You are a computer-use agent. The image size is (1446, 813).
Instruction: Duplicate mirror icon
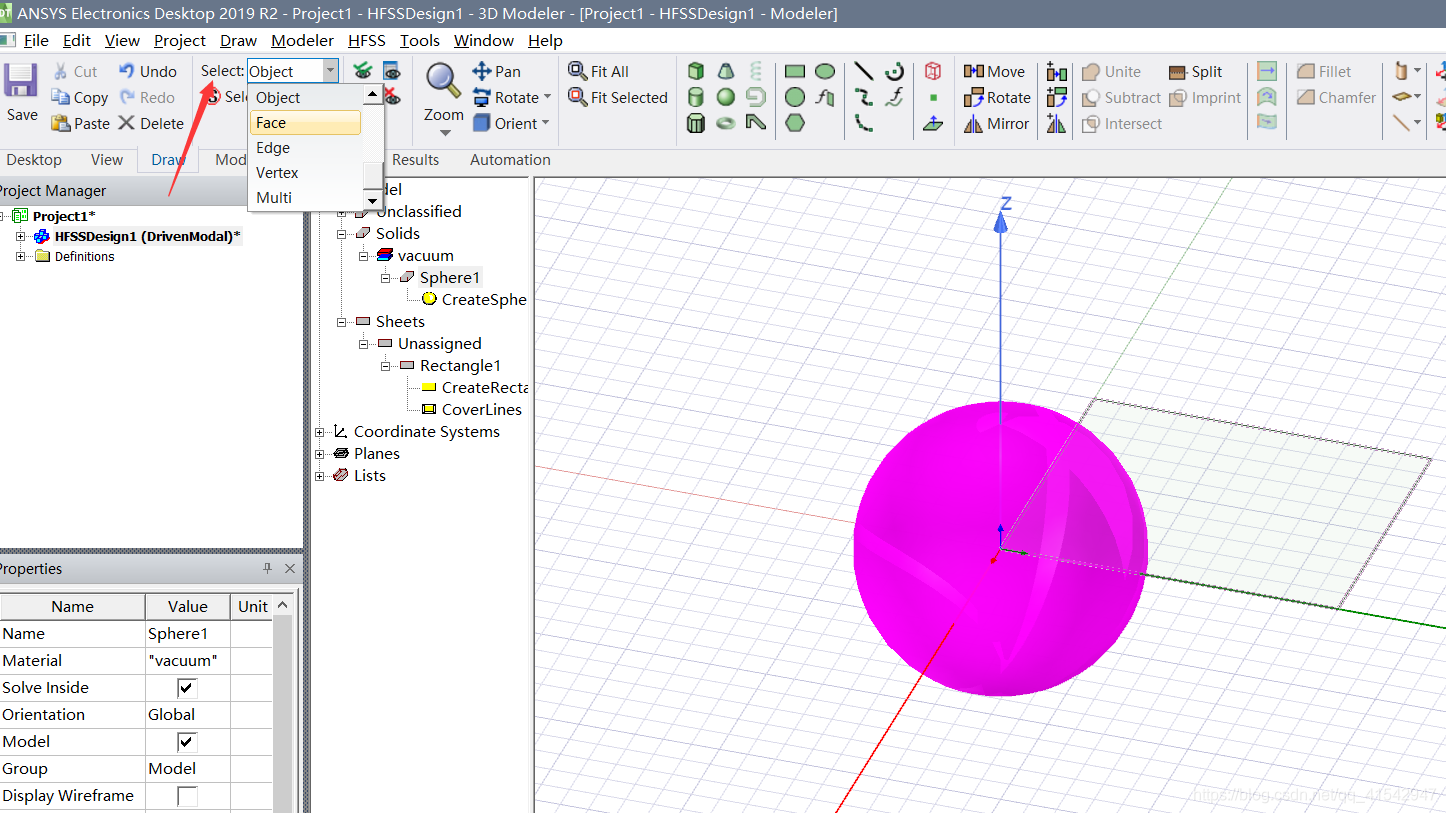1056,123
